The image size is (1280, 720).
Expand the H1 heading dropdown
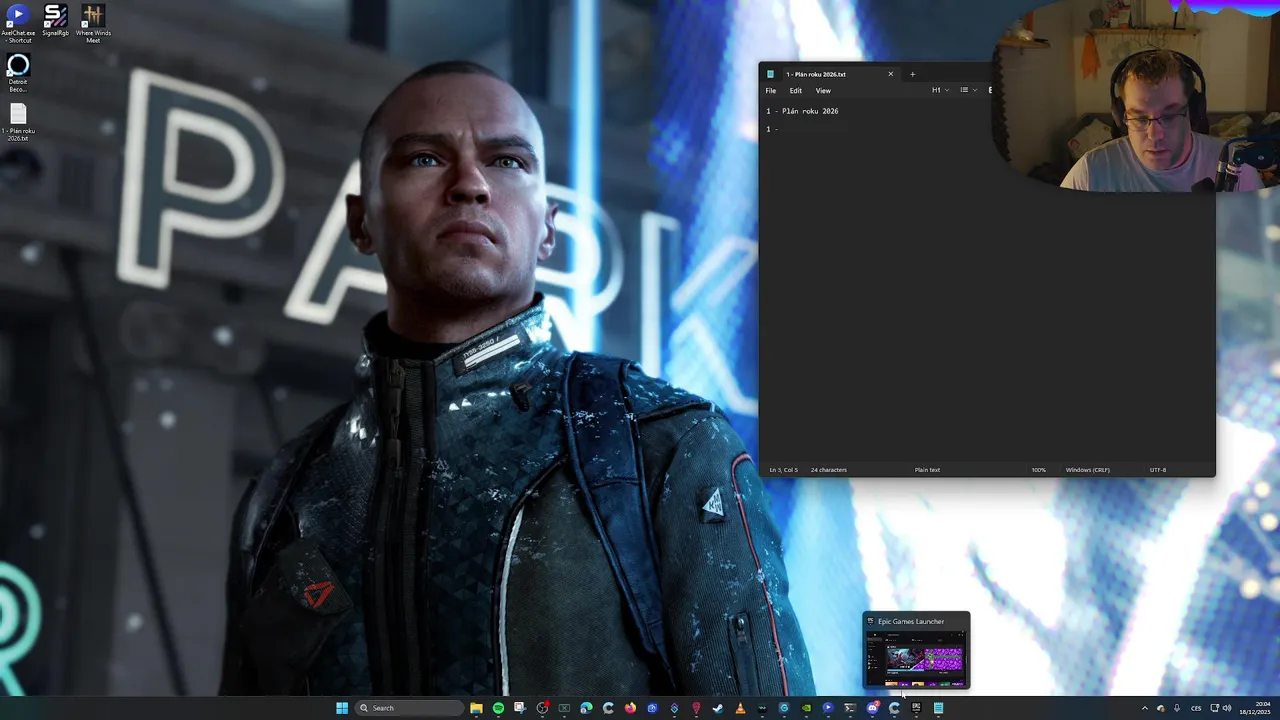pos(940,90)
